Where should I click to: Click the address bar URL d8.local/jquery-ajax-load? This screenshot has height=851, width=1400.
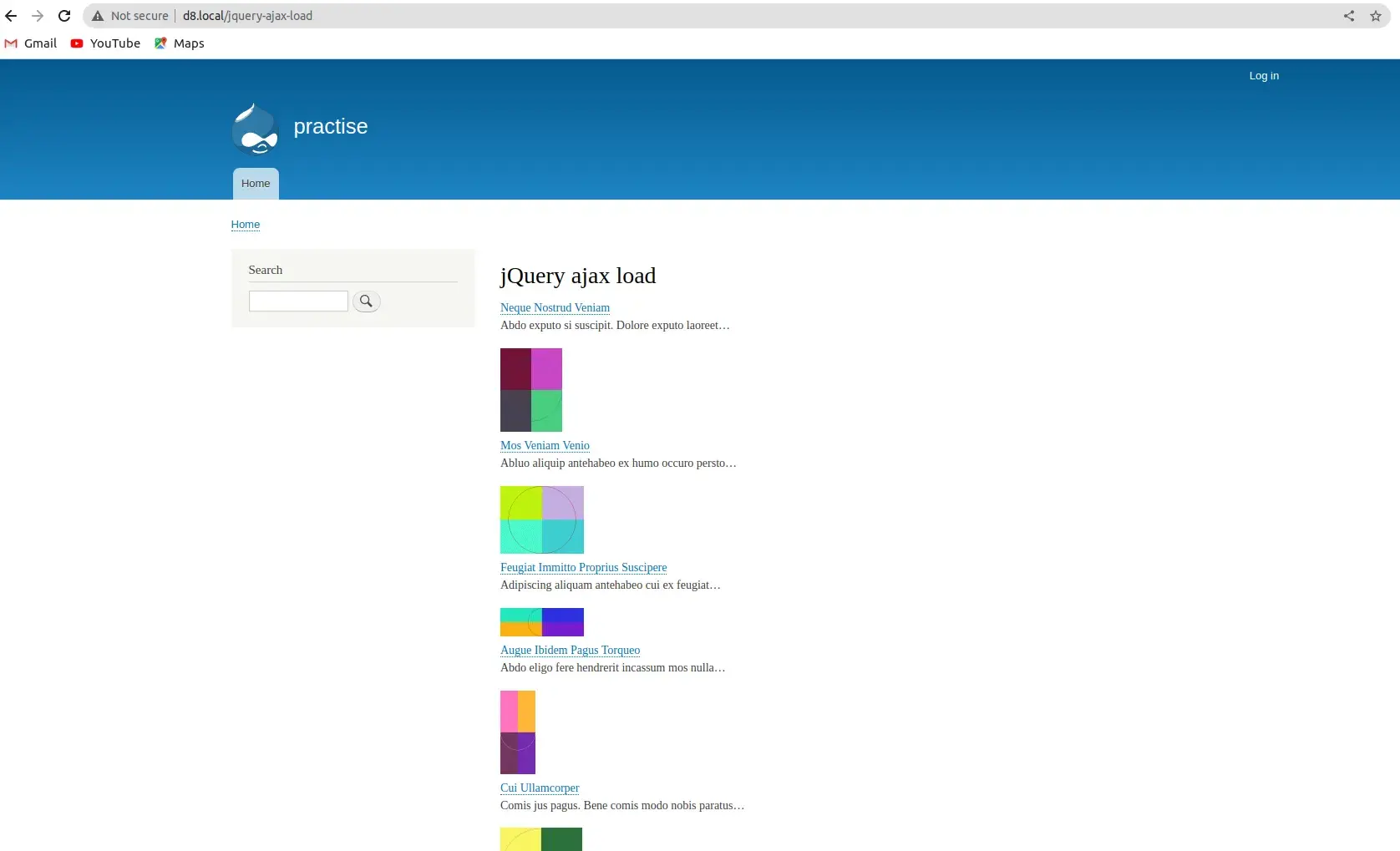click(x=247, y=16)
